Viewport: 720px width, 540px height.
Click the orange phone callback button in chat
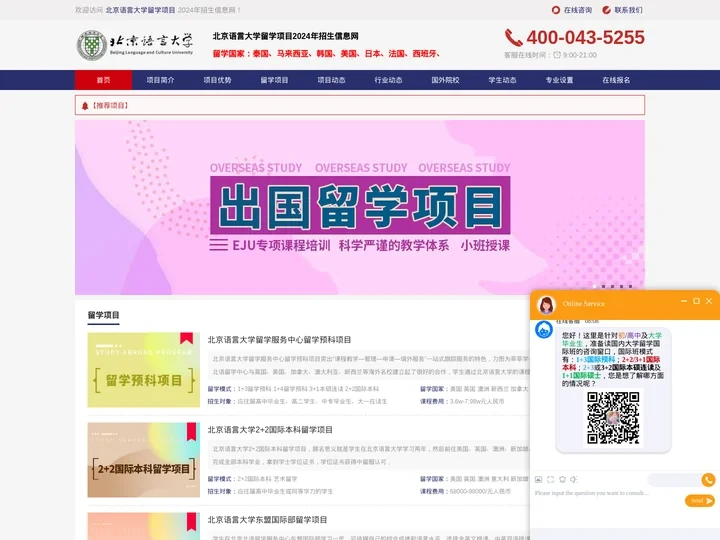point(709,480)
